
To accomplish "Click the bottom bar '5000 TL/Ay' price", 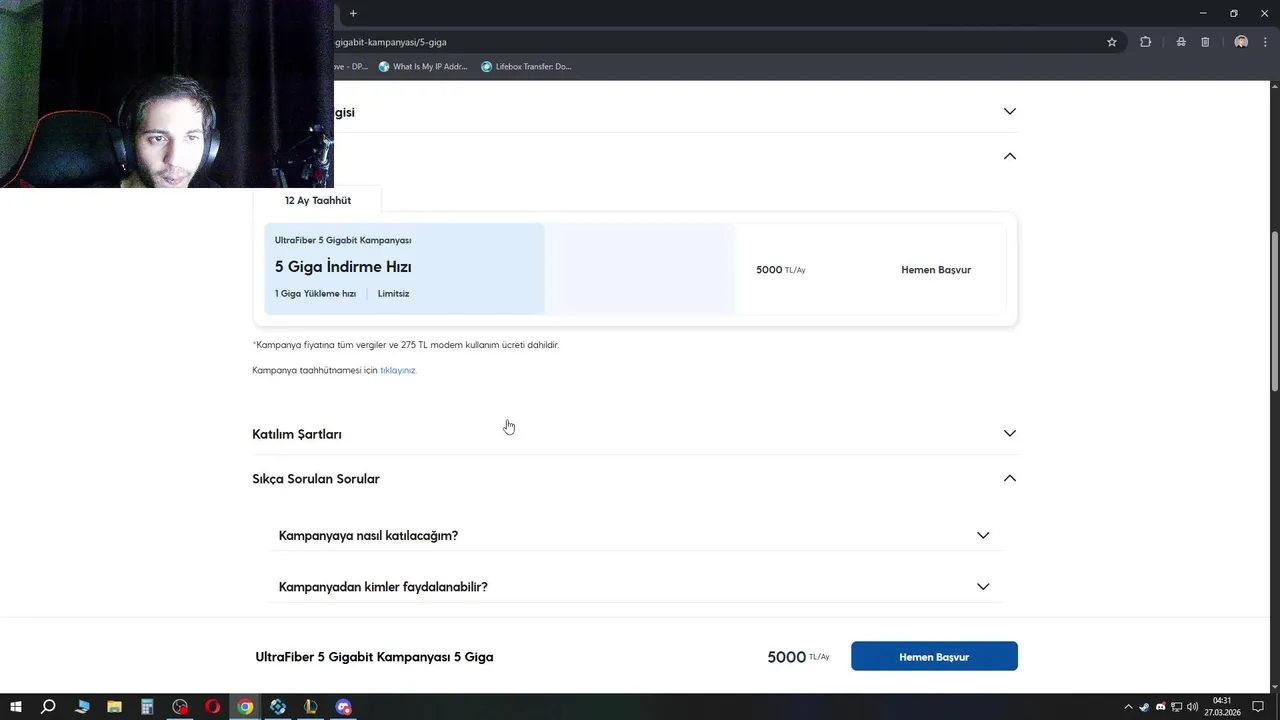I will (x=798, y=657).
